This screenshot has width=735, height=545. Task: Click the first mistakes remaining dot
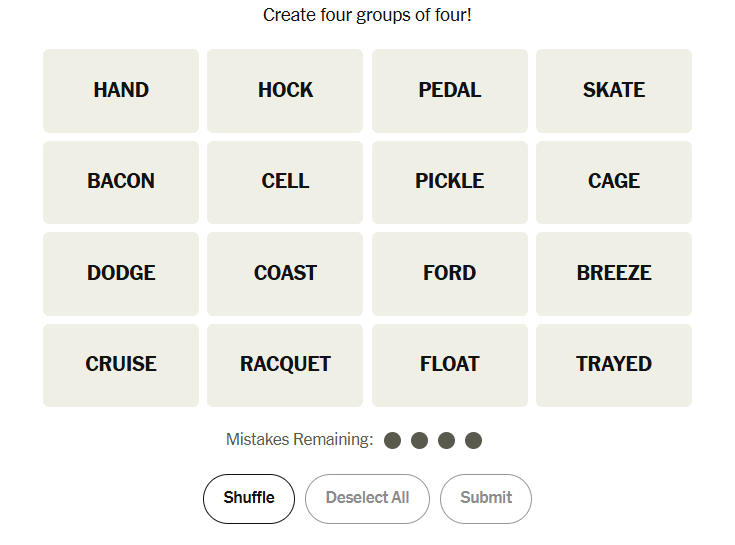tap(392, 440)
